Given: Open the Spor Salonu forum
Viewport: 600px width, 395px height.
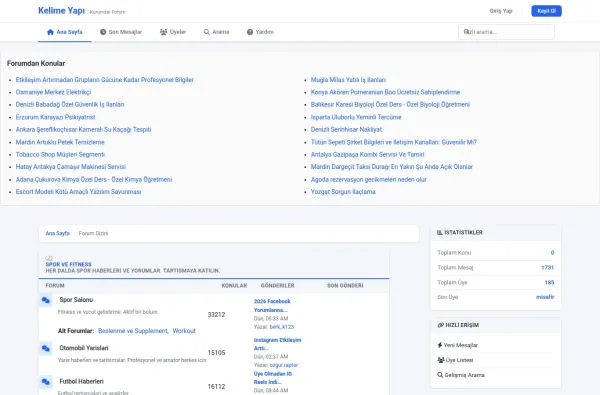Looking at the screenshot, I should 76,300.
